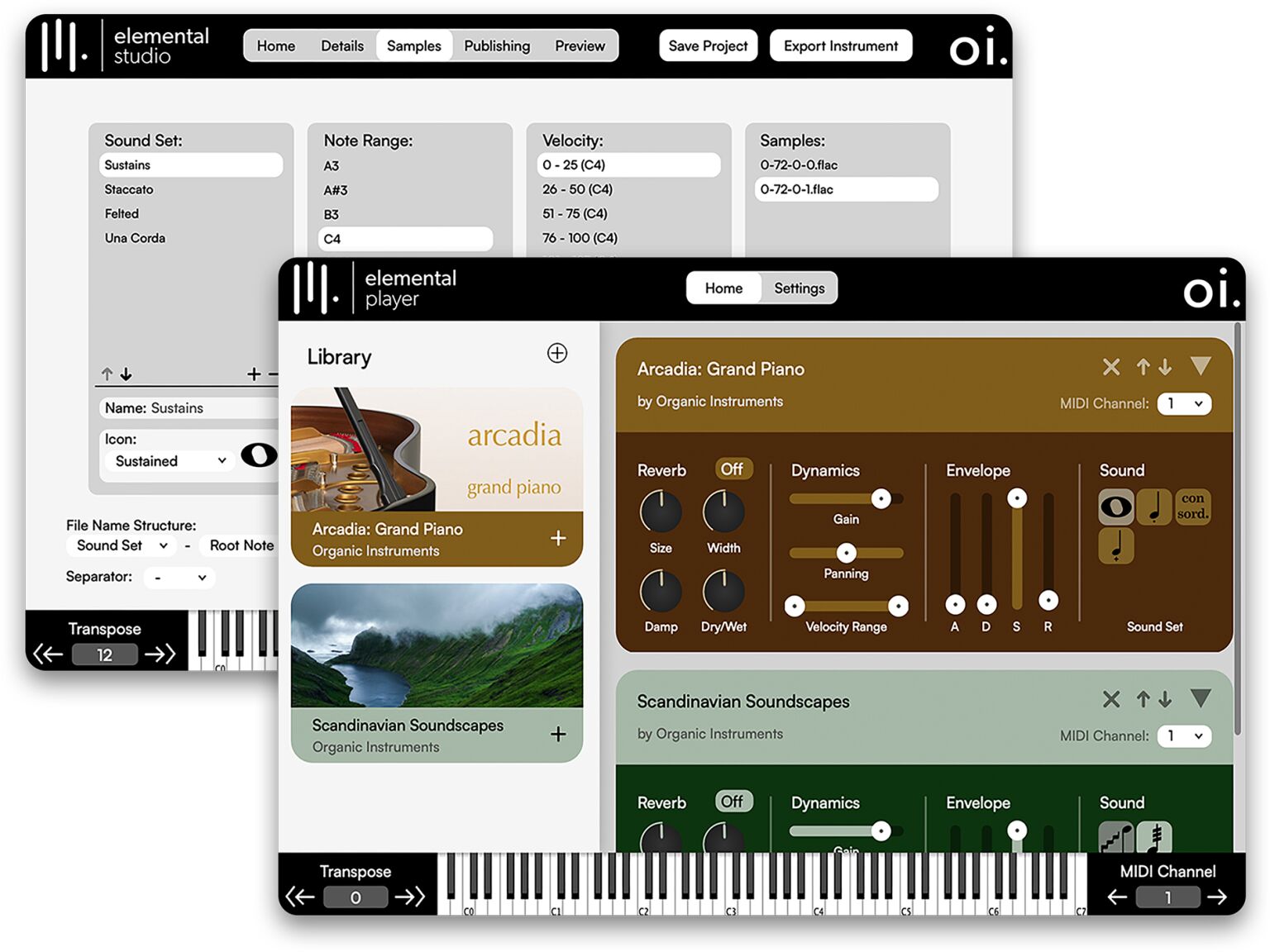Viewport: 1270px width, 952px height.
Task: Click the Export Instrument button
Action: 840,45
